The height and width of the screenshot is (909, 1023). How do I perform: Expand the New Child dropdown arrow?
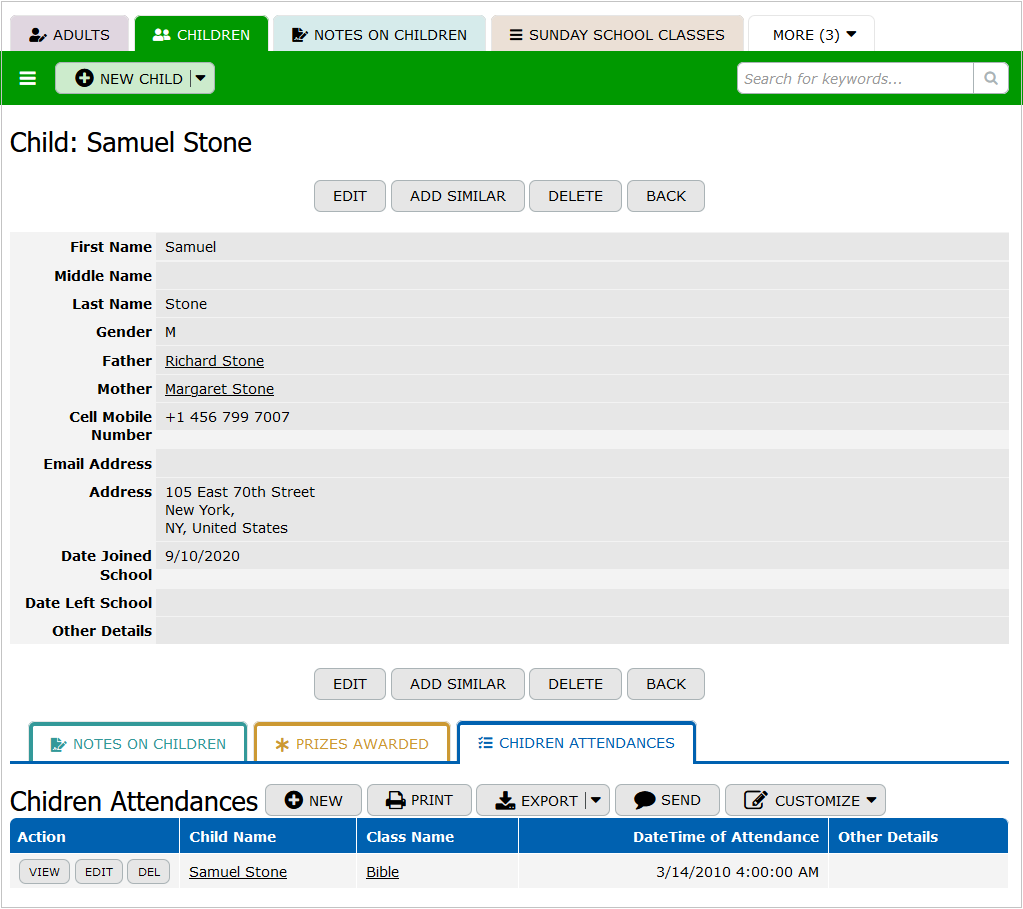[x=200, y=78]
